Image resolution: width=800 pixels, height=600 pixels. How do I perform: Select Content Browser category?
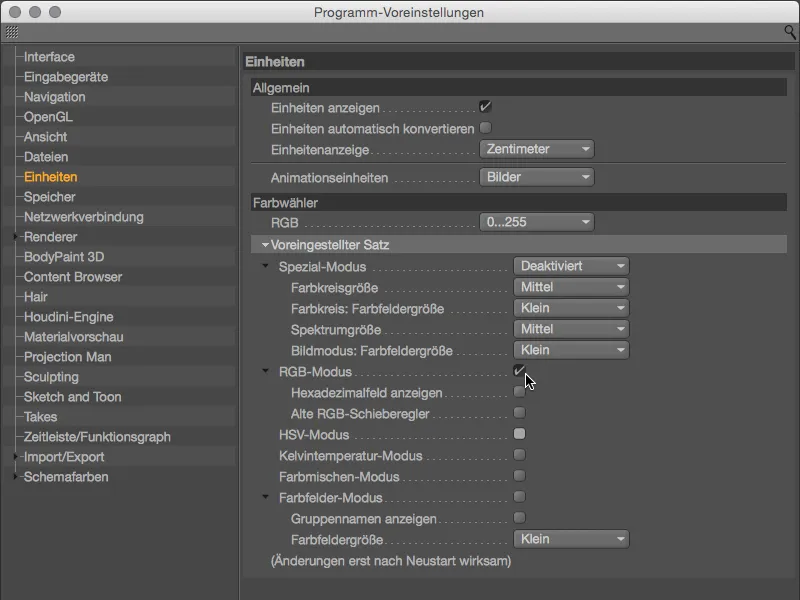coord(73,277)
